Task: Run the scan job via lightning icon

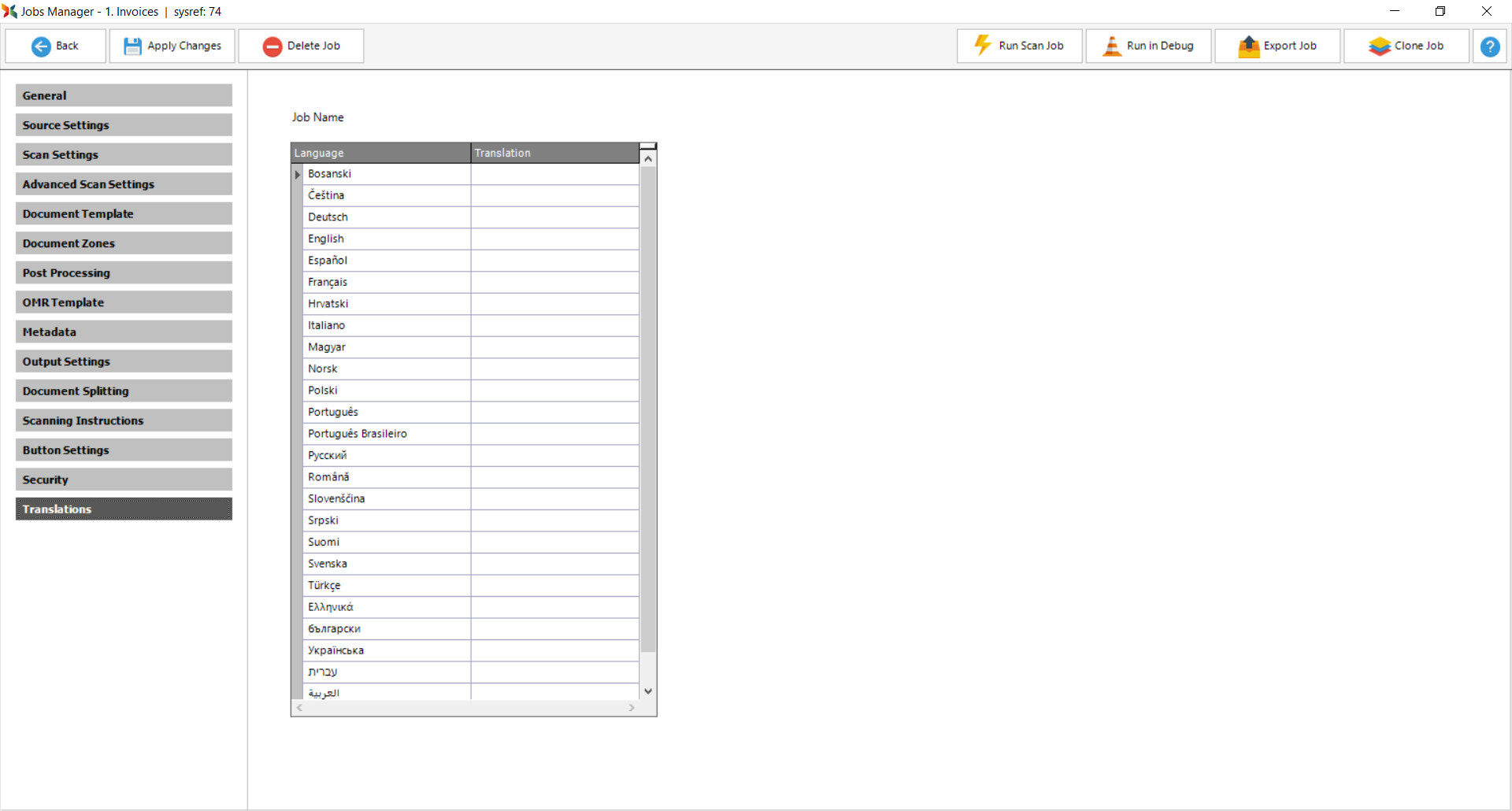Action: coord(983,46)
